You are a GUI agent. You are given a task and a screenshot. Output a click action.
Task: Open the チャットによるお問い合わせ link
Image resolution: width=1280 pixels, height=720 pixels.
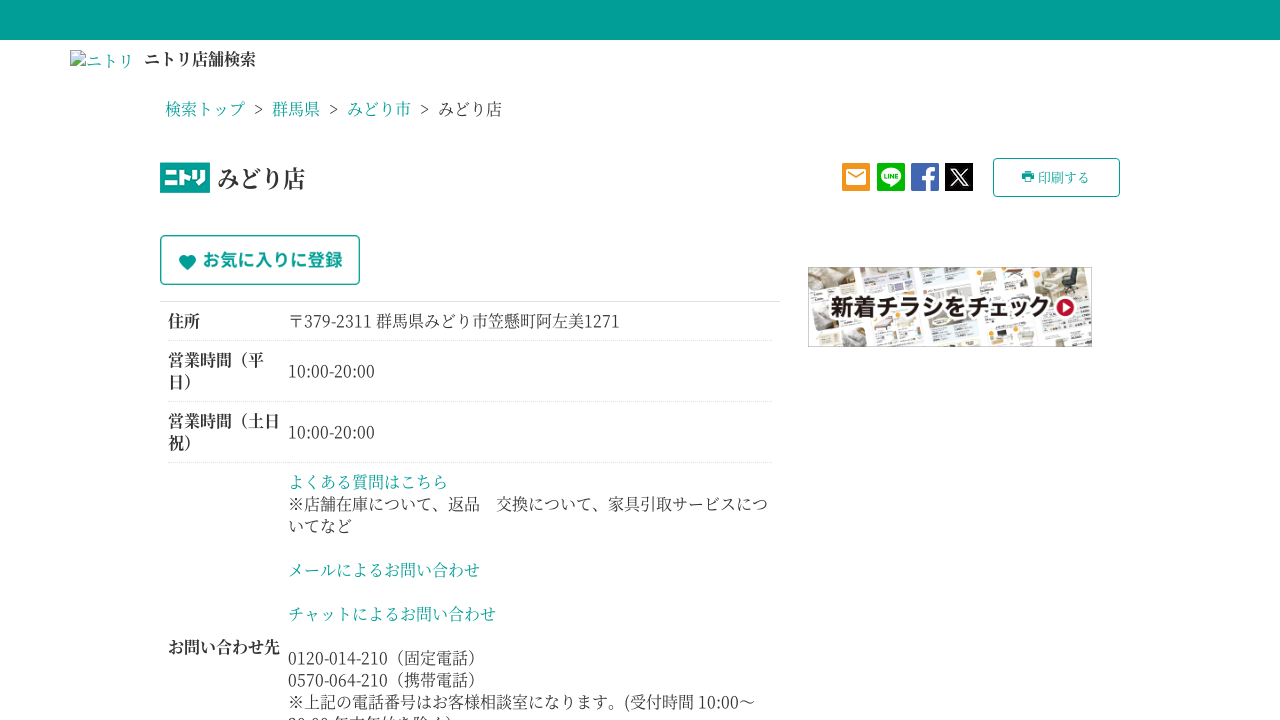click(x=392, y=614)
